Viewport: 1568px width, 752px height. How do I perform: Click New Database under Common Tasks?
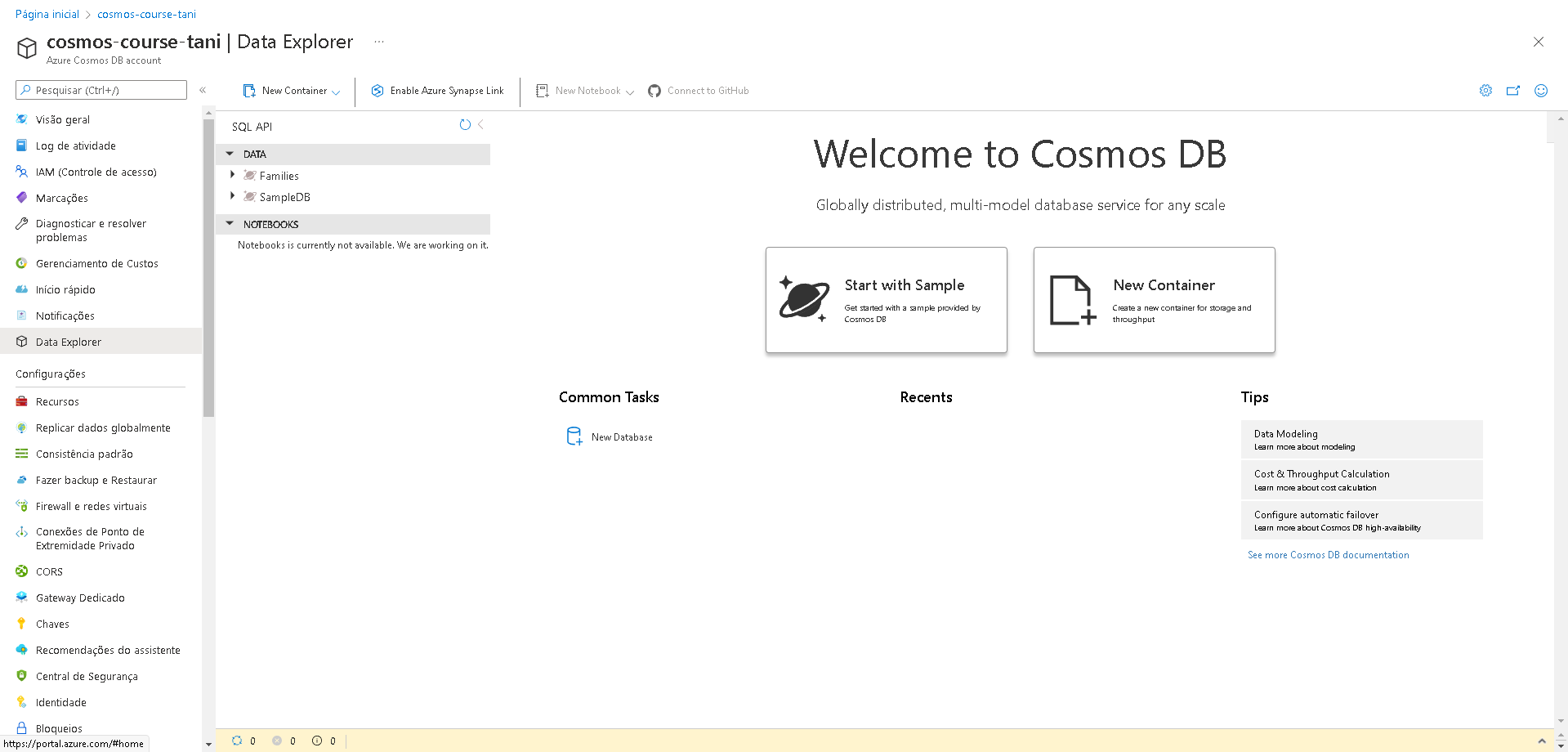point(610,436)
